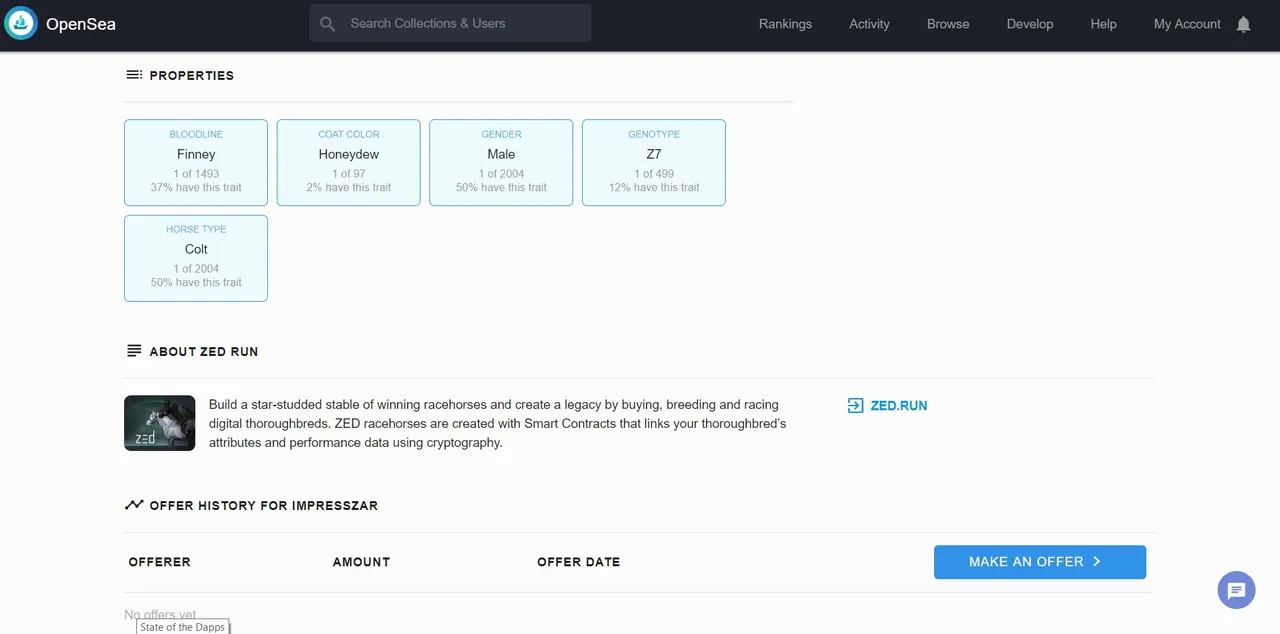Click the Offerer column header
The width and height of the screenshot is (1280, 634).
pyautogui.click(x=160, y=562)
